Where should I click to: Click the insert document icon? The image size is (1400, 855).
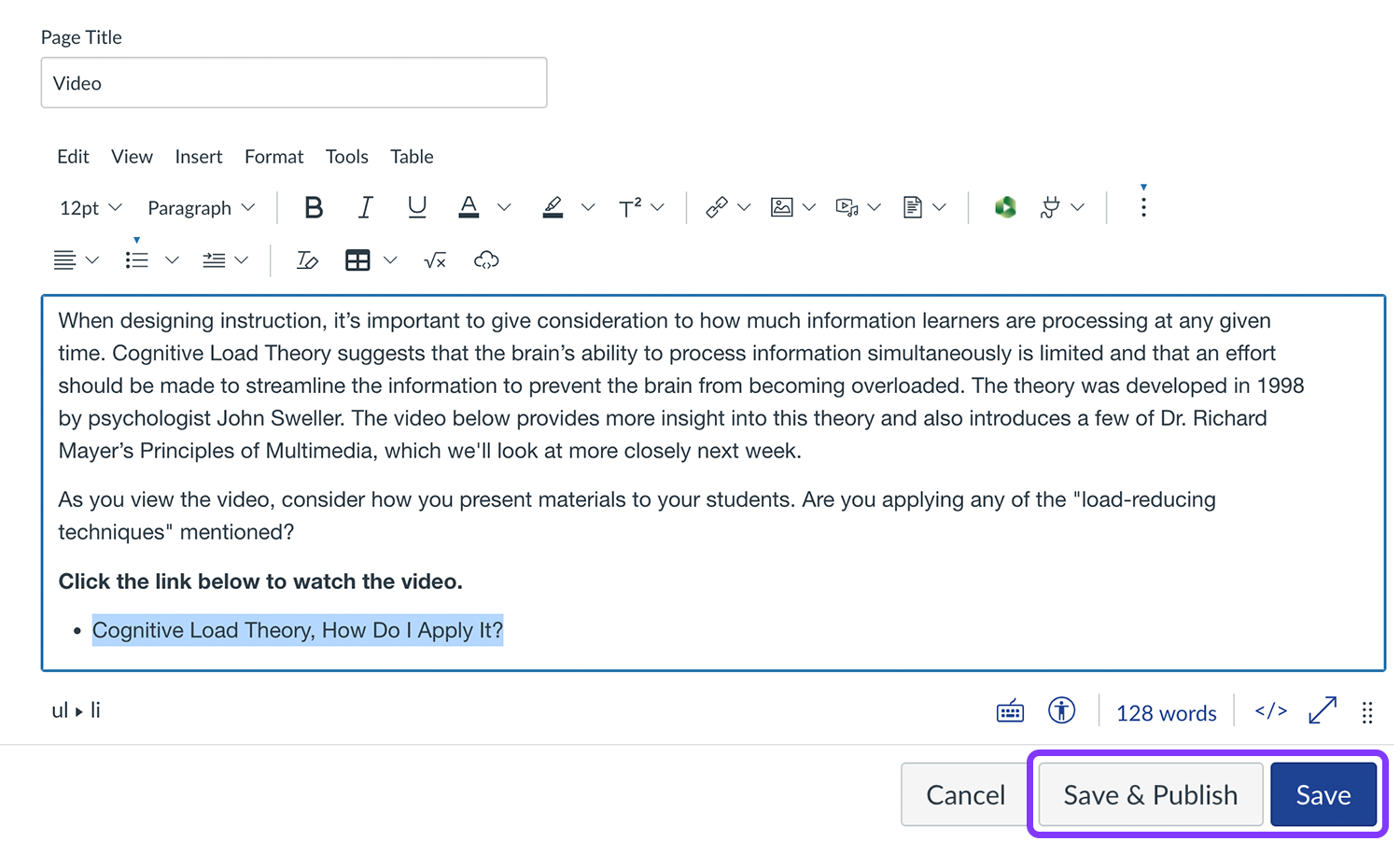(x=913, y=207)
